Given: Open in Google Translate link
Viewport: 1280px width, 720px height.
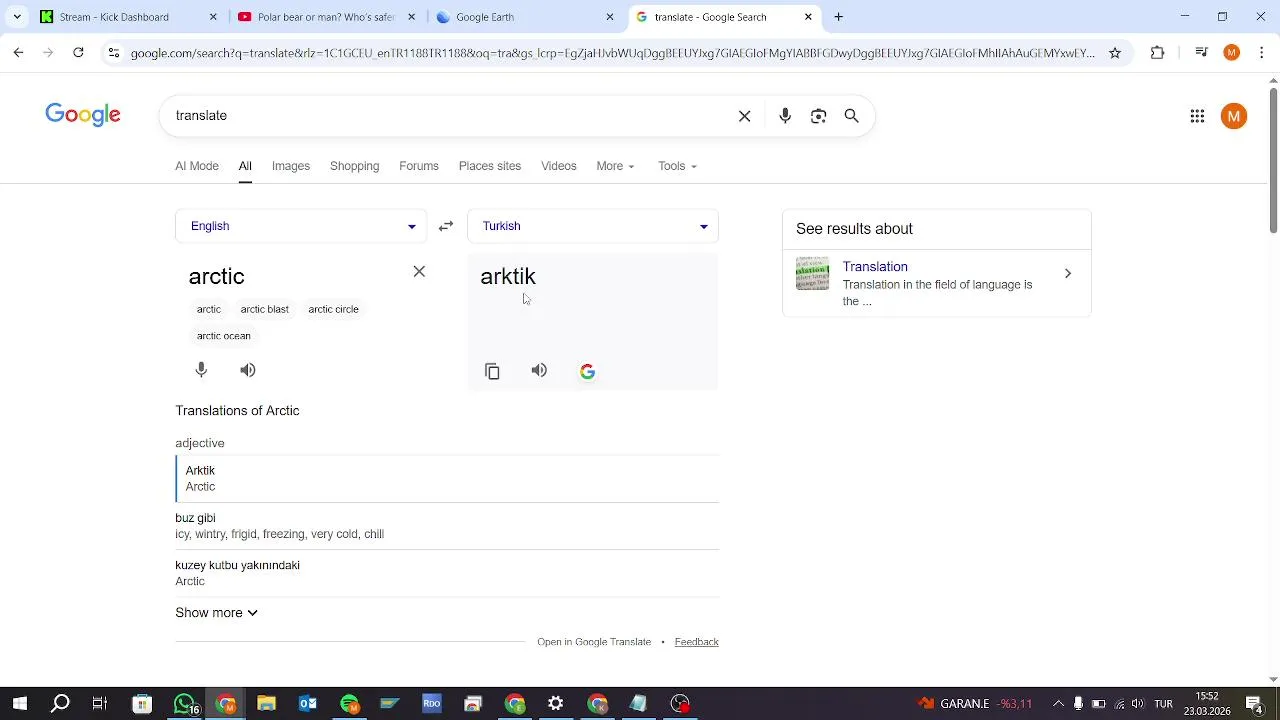Looking at the screenshot, I should pos(594,642).
